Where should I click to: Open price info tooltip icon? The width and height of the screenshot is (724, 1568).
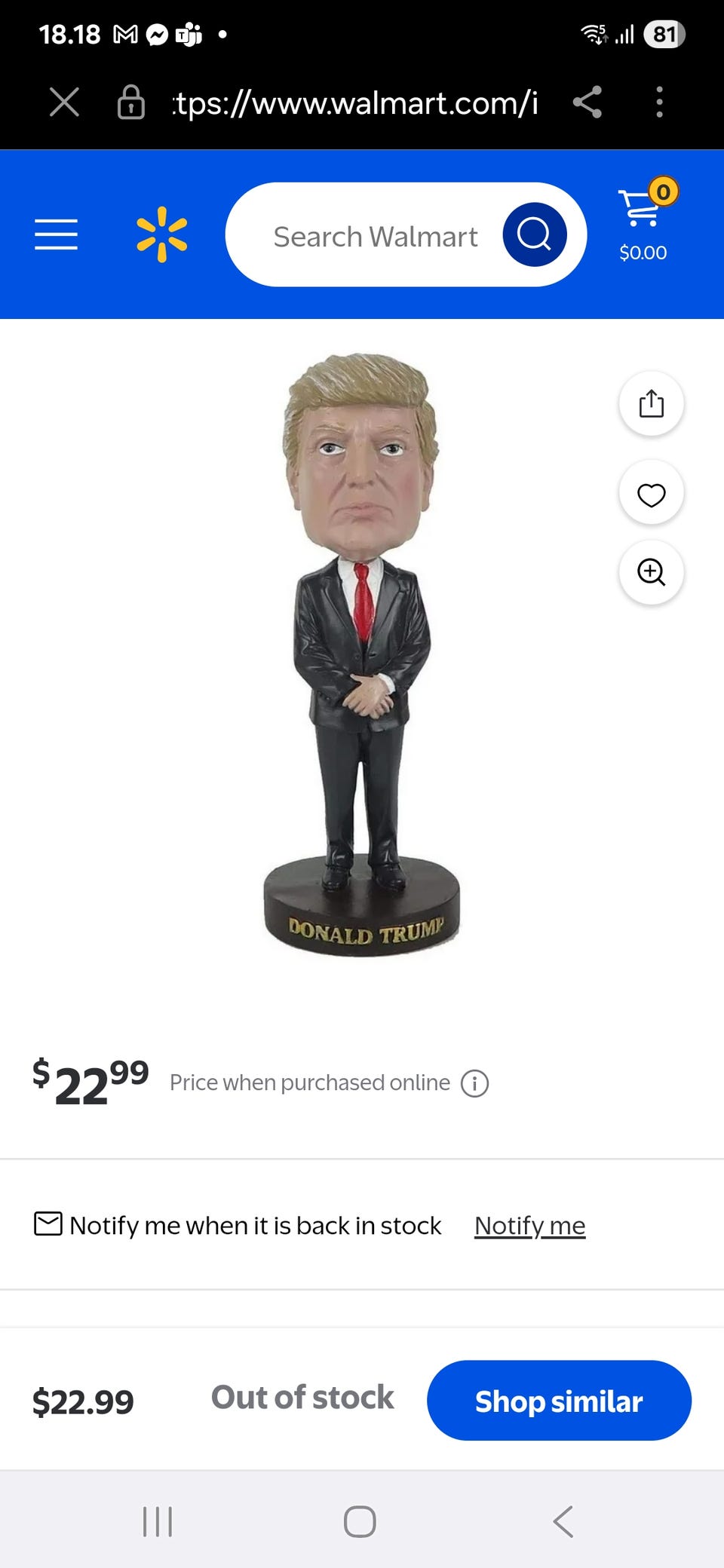point(475,1083)
